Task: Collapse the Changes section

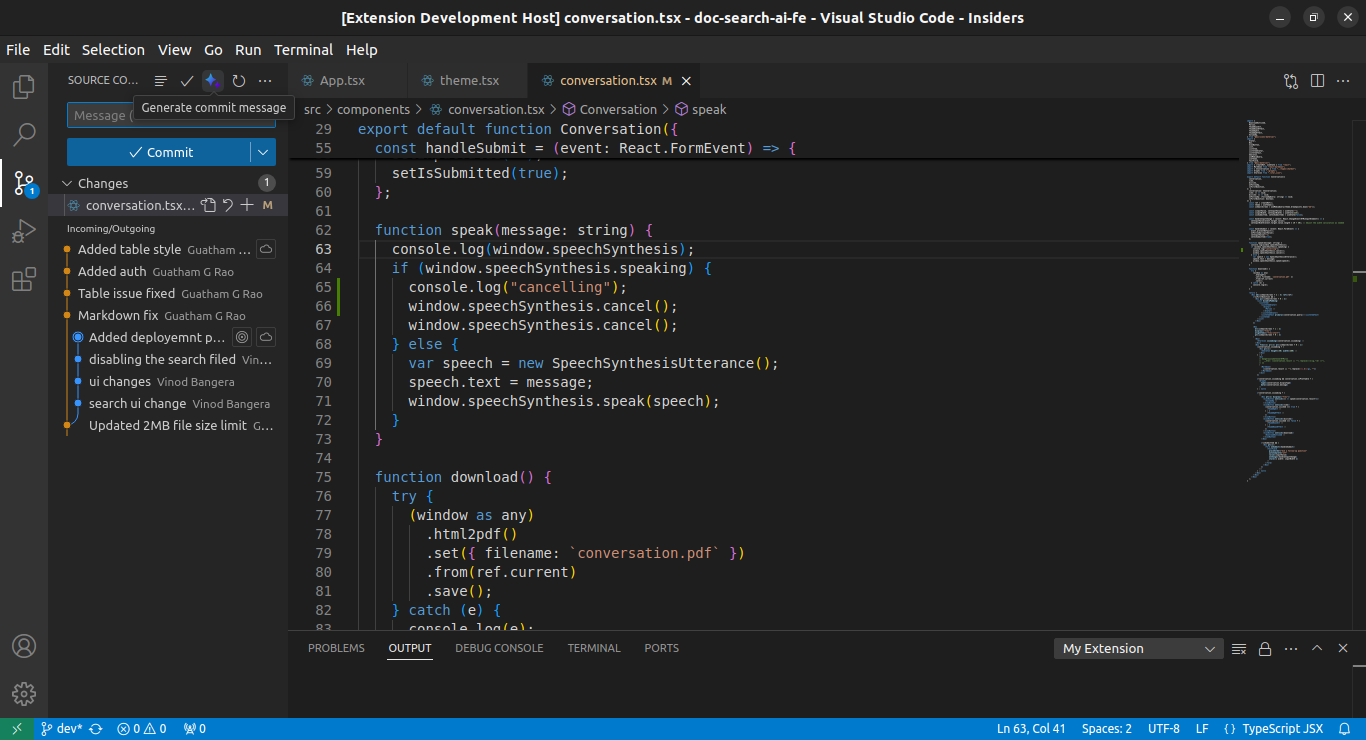Action: tap(68, 183)
